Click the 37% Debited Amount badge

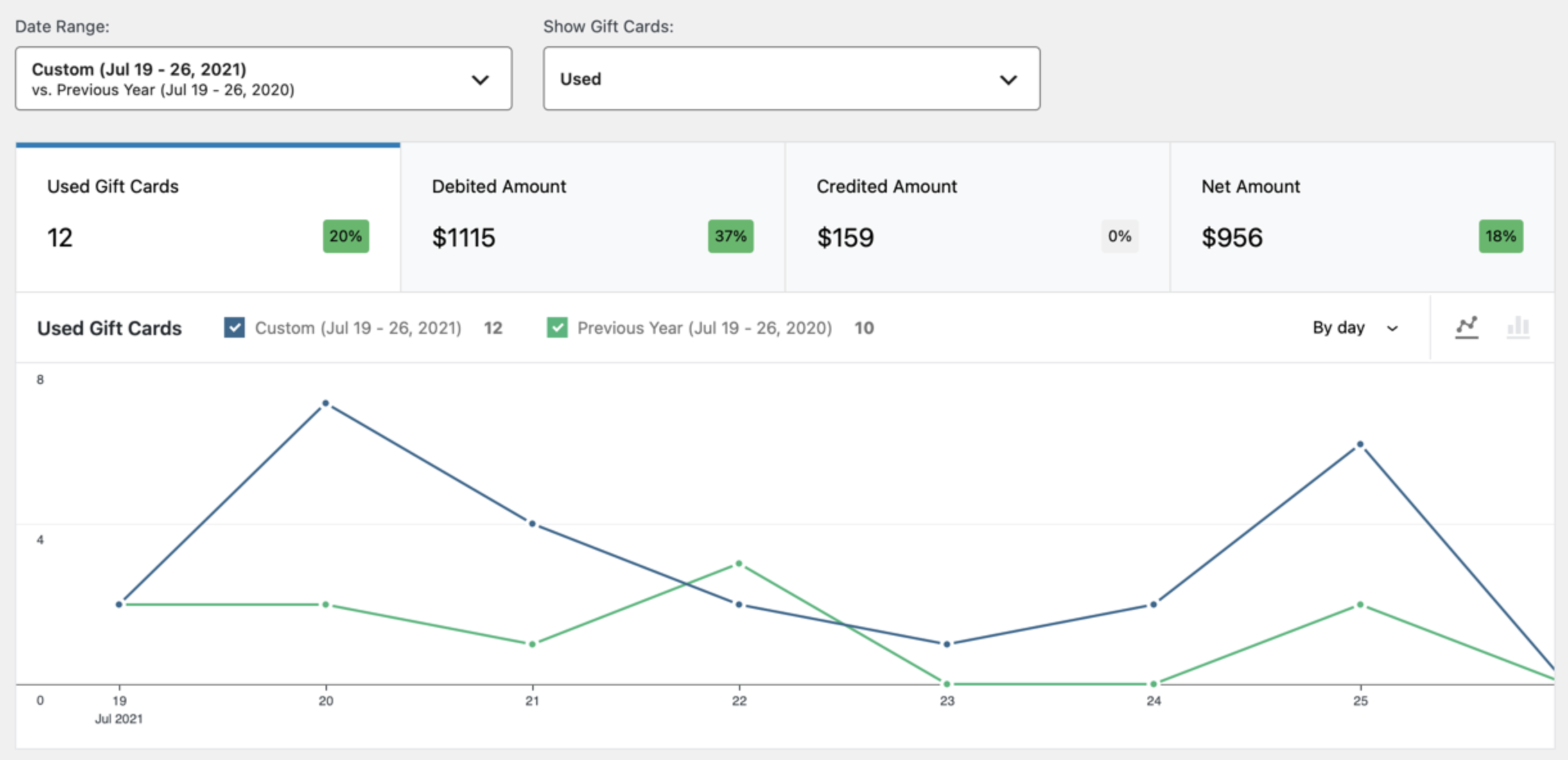pyautogui.click(x=731, y=236)
